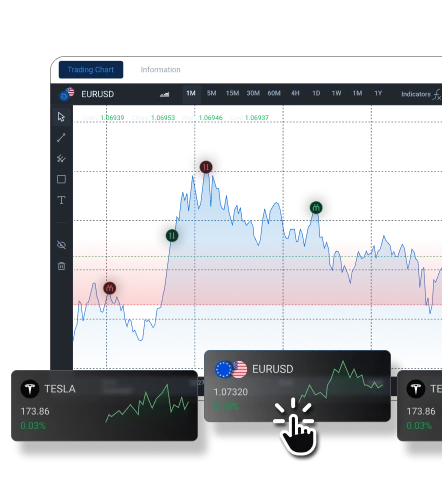Click the Low value 1.06937
The image size is (442, 500).
click(x=257, y=118)
